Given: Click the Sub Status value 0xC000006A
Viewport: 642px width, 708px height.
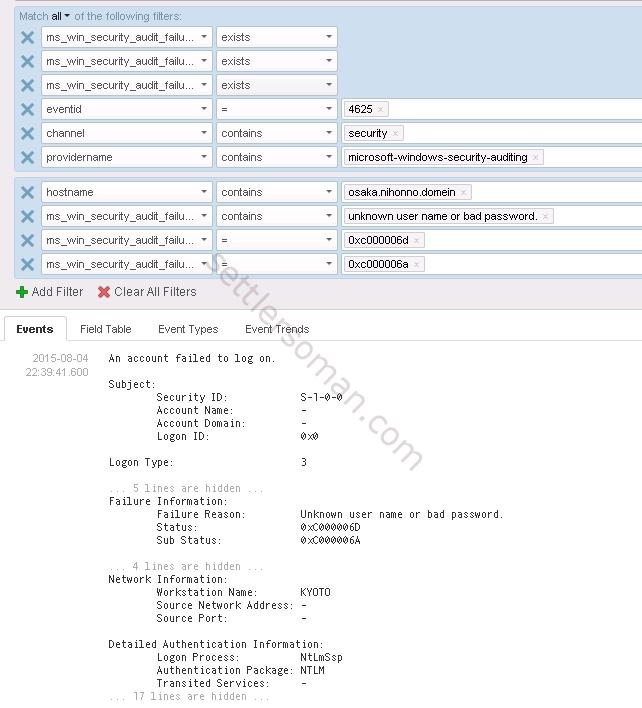Looking at the screenshot, I should coord(330,540).
